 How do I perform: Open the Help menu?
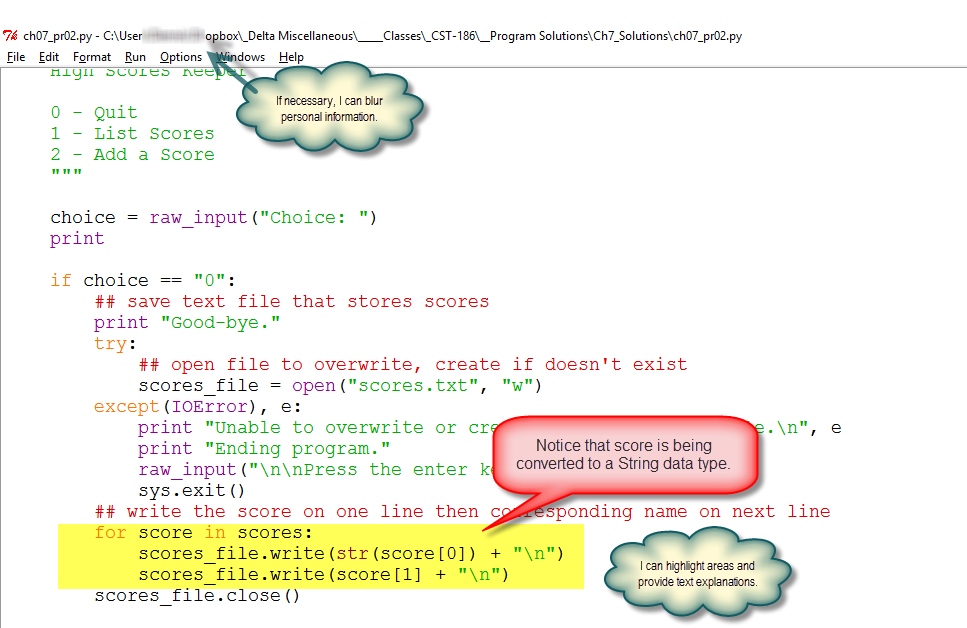(x=292, y=57)
